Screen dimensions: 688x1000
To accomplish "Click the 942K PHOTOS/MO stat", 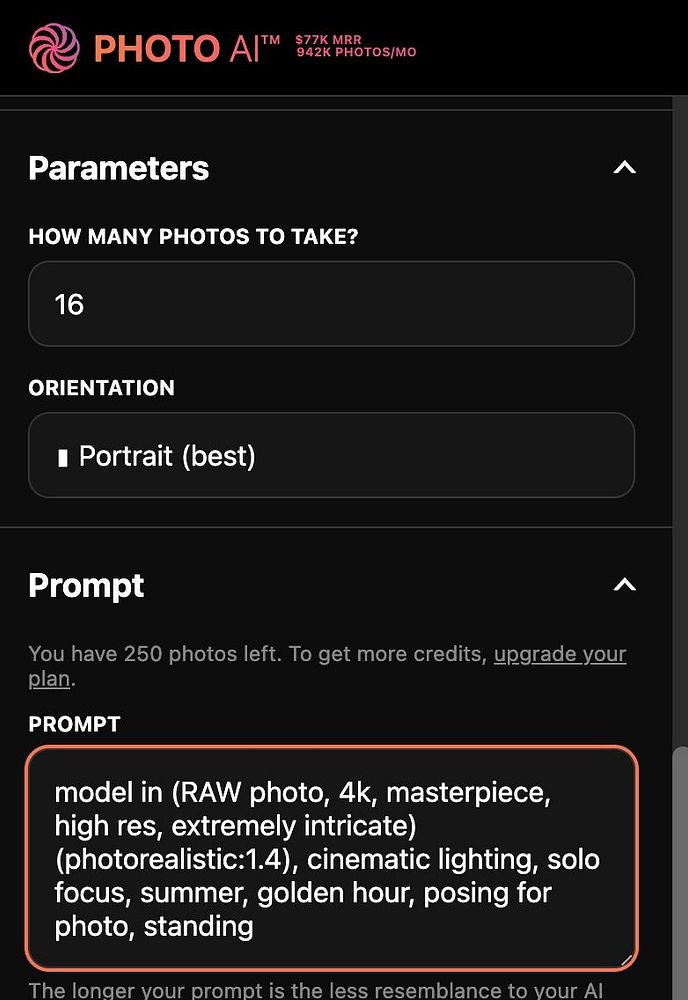I will tap(356, 53).
